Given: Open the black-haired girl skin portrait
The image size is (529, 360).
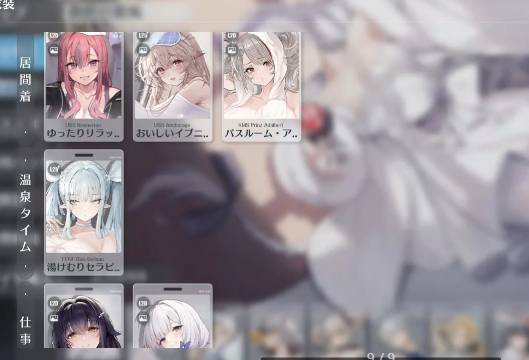Looking at the screenshot, I should (x=84, y=321).
